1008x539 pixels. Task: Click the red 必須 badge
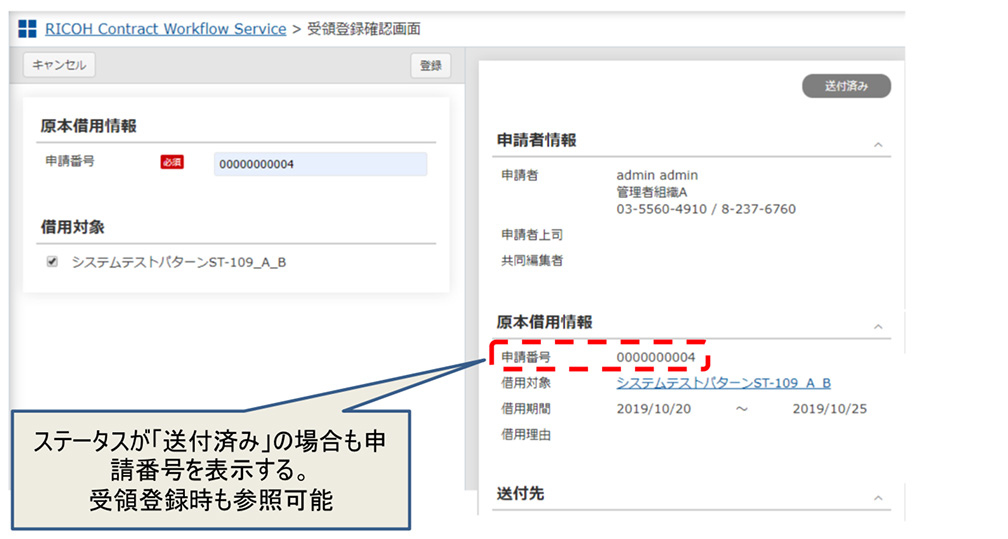click(172, 162)
